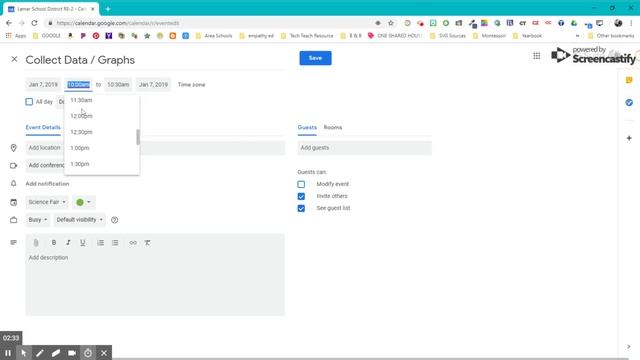Open the Yearbook bookmark folder
640x360 pixels.
click(527, 36)
